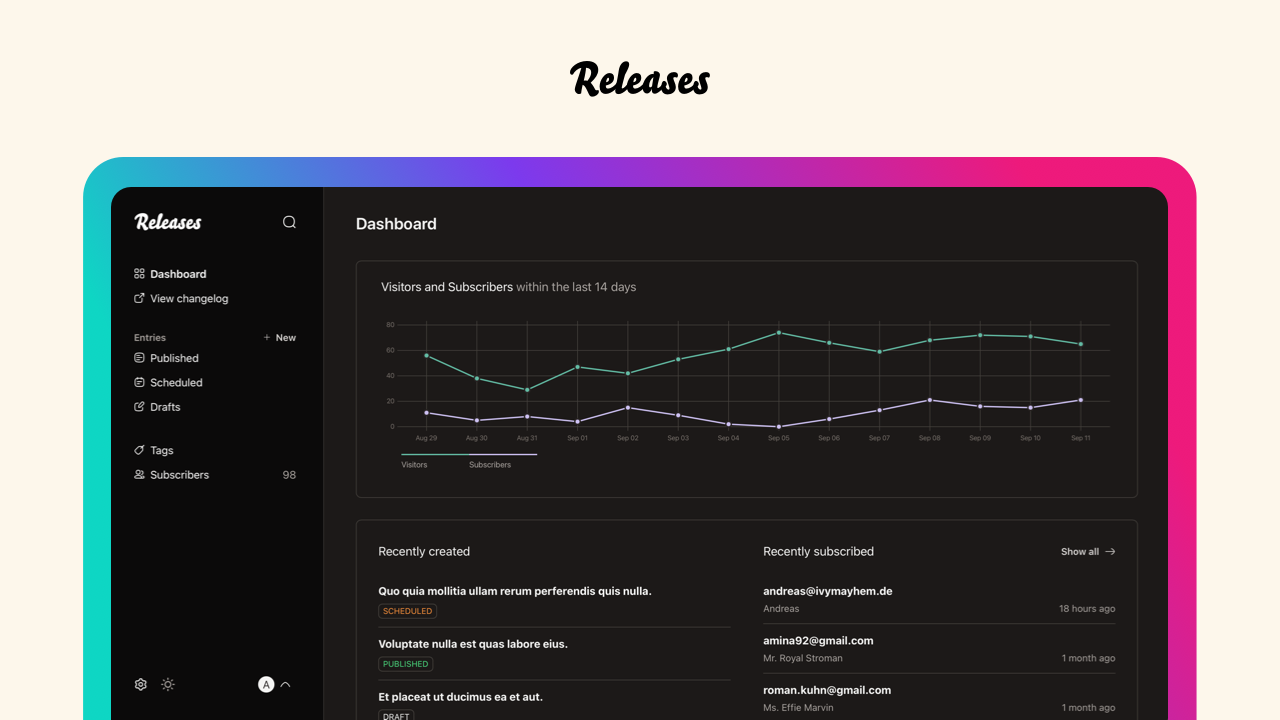Image resolution: width=1280 pixels, height=720 pixels.
Task: Open Subscribers with the people icon
Action: 138,474
